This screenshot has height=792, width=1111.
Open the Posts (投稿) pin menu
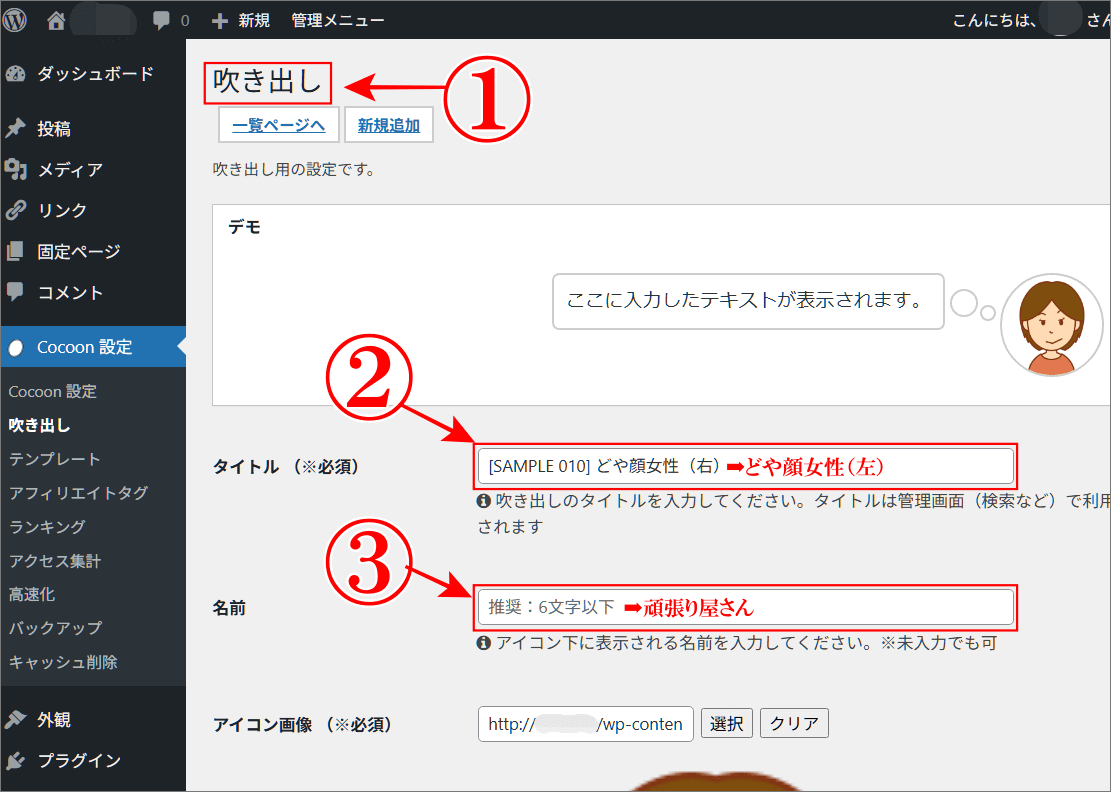pos(53,129)
